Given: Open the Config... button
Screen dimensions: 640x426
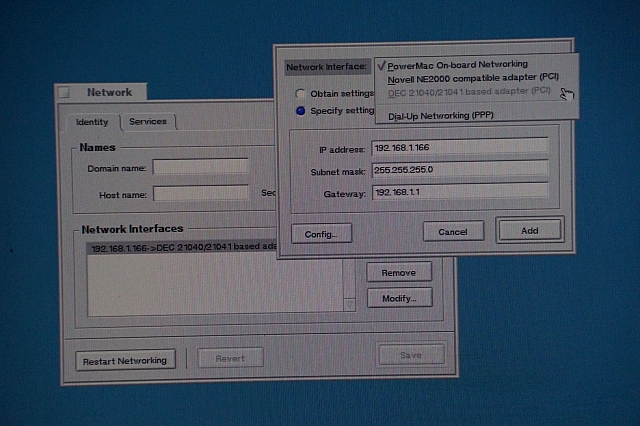Looking at the screenshot, I should click(321, 234).
